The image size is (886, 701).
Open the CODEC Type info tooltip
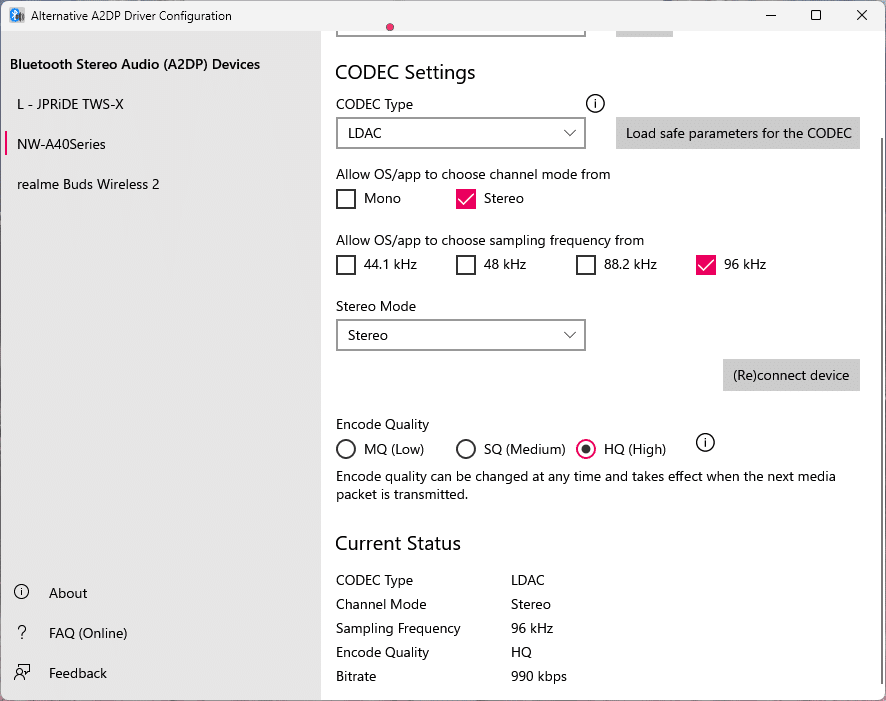(x=595, y=103)
